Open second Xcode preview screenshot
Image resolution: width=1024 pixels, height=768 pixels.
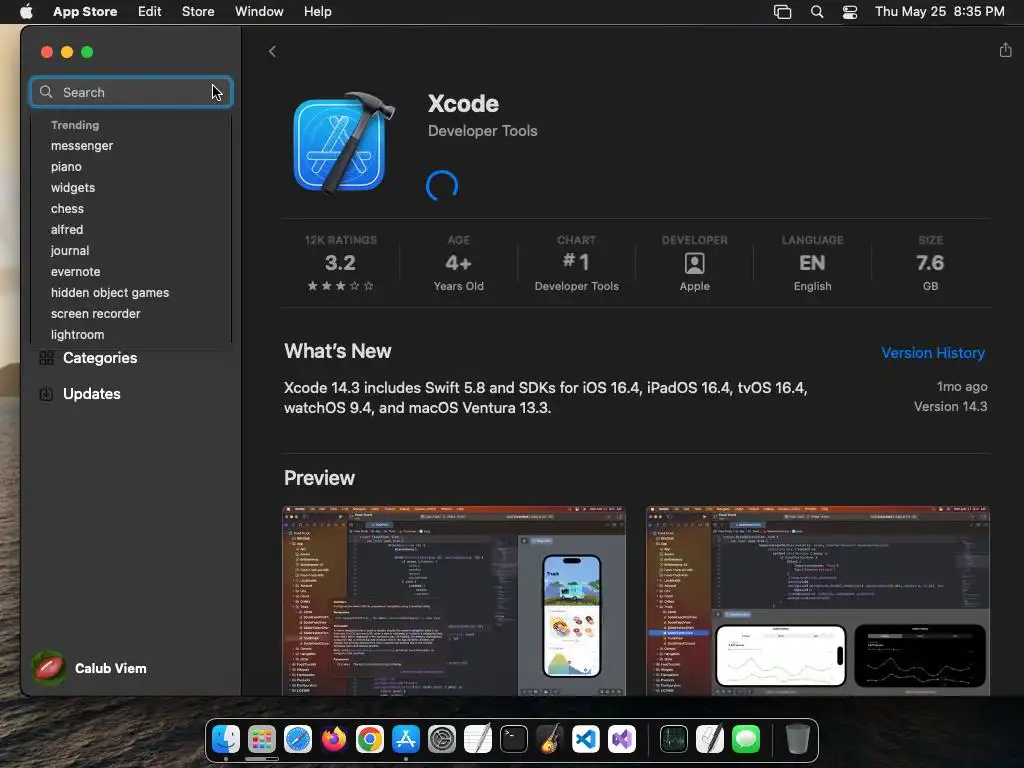point(818,601)
